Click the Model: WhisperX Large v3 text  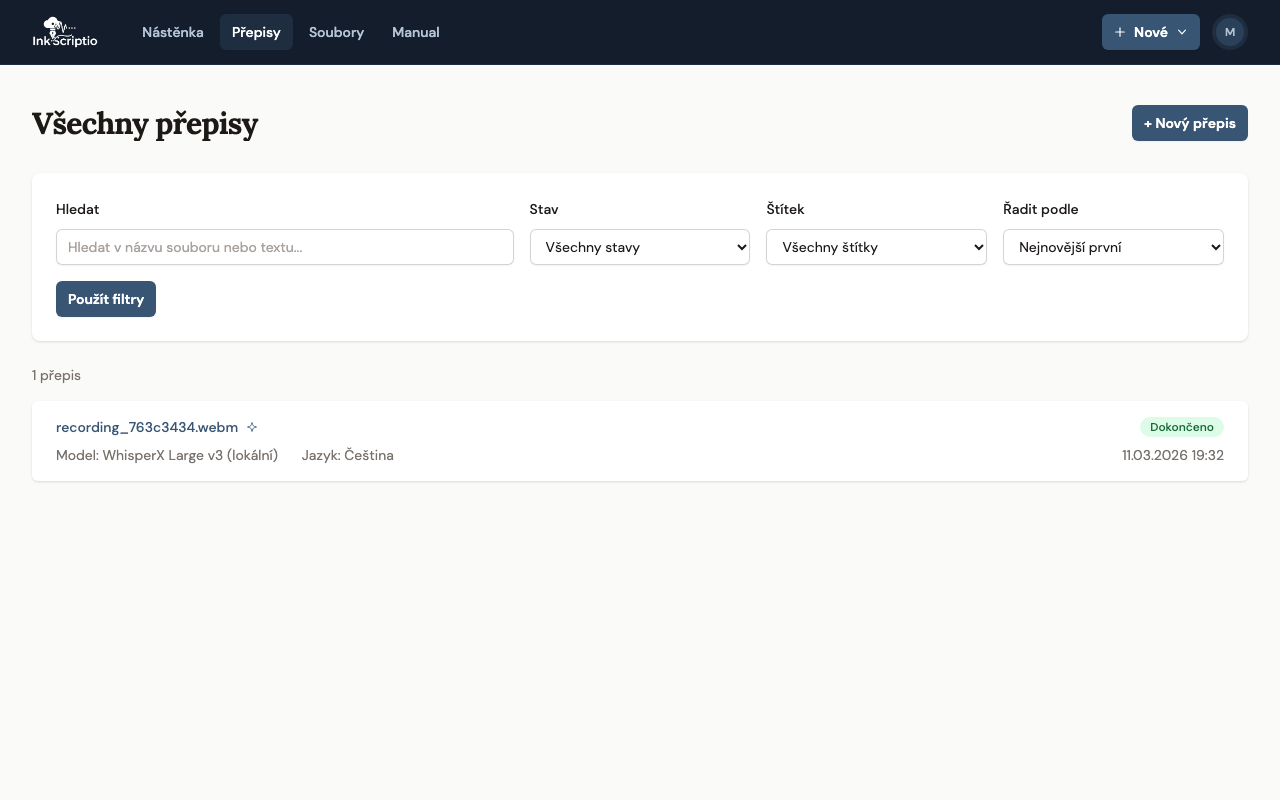167,455
